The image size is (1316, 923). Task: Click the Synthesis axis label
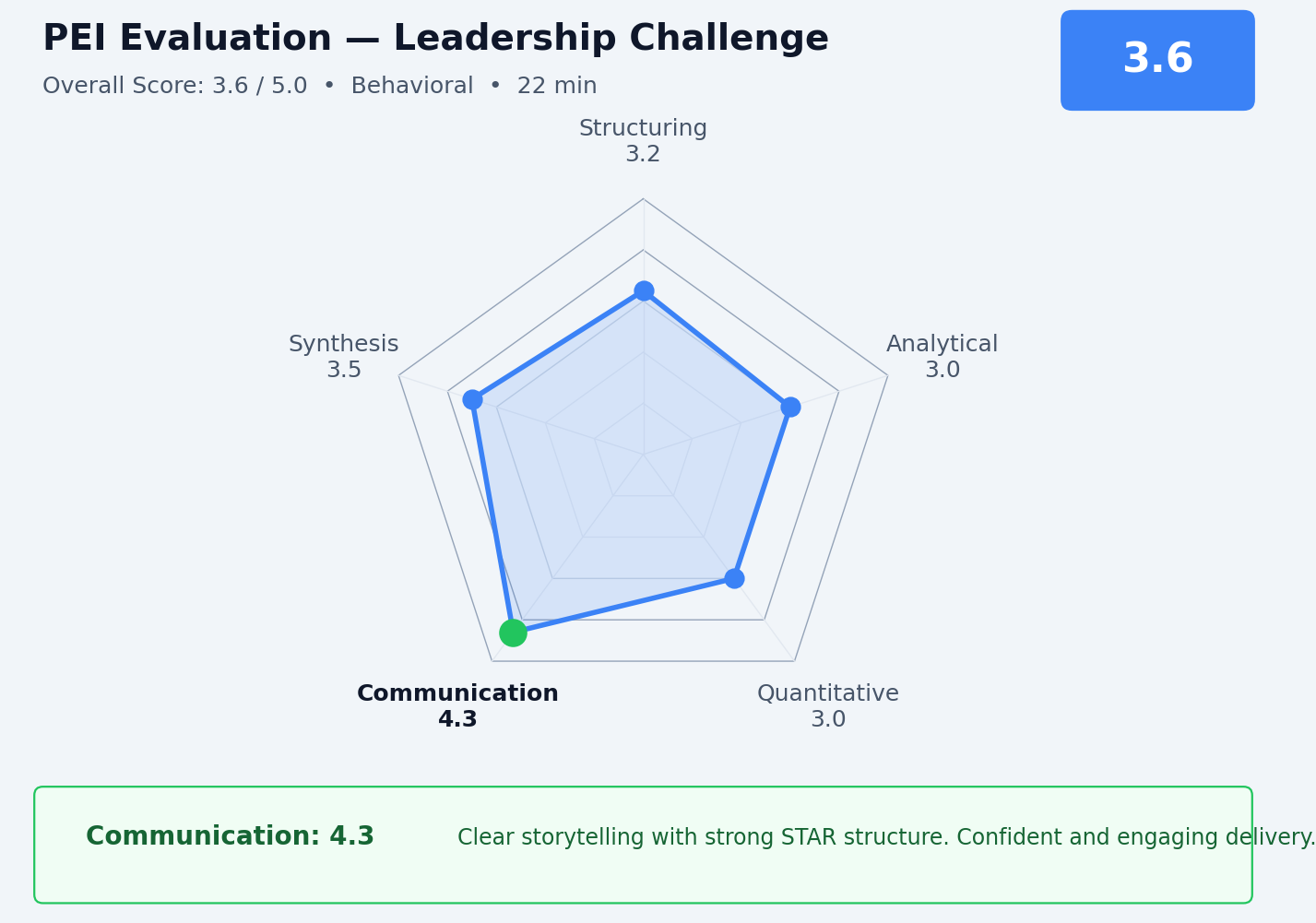(343, 345)
